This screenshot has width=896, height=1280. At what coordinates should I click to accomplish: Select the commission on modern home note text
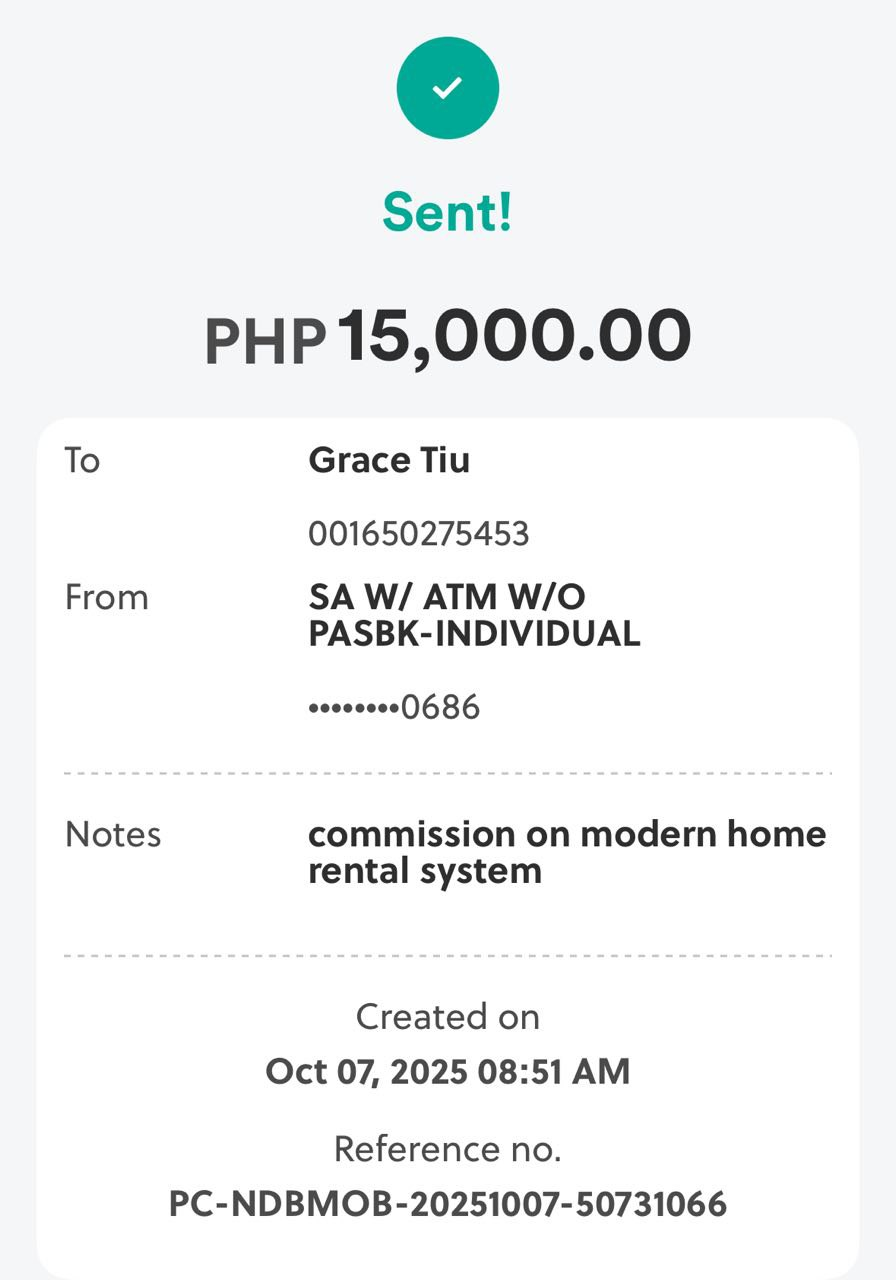point(566,834)
